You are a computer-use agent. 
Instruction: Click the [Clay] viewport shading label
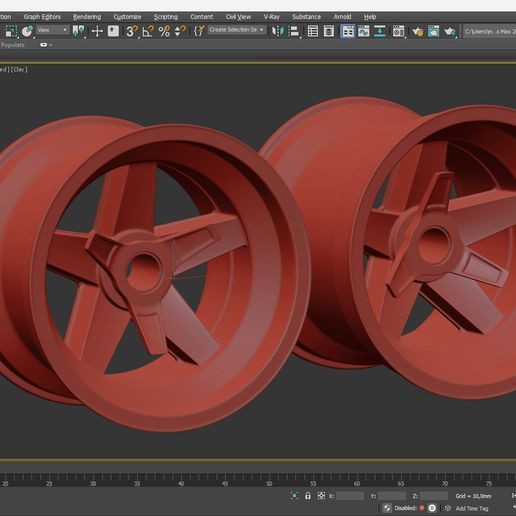19,69
